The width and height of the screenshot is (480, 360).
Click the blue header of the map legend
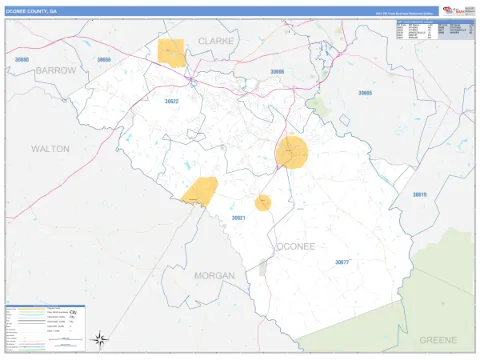click(45, 306)
